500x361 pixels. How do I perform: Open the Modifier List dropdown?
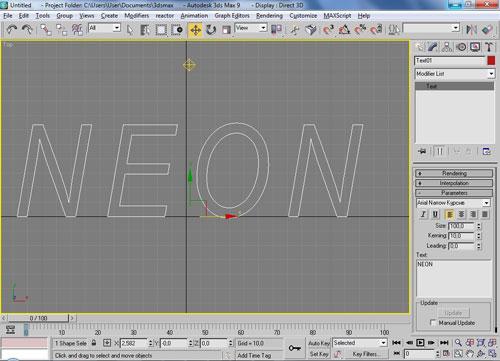455,74
